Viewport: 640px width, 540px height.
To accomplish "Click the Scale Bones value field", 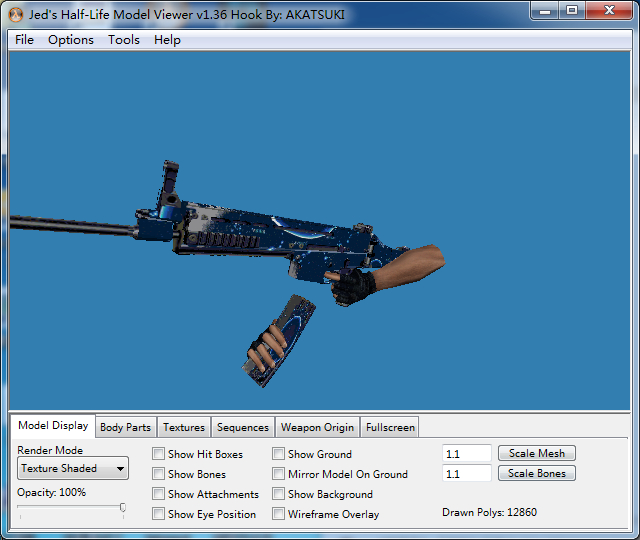I will click(x=467, y=474).
